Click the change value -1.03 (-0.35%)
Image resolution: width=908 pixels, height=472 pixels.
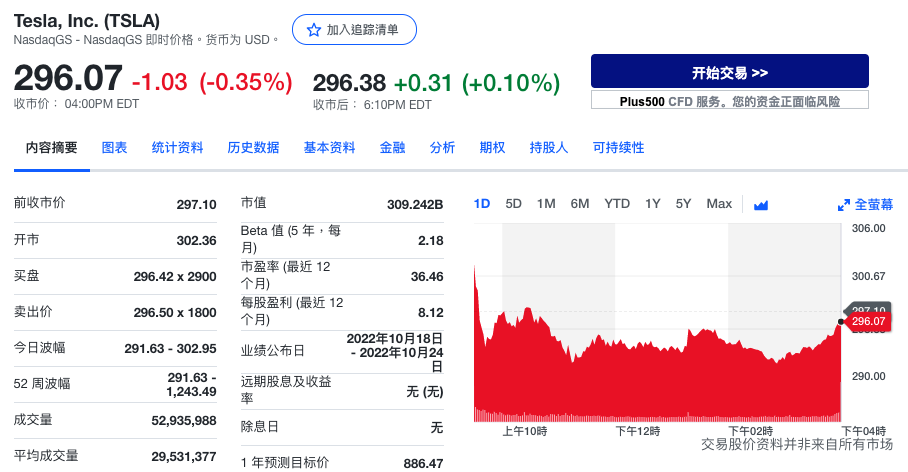[212, 82]
